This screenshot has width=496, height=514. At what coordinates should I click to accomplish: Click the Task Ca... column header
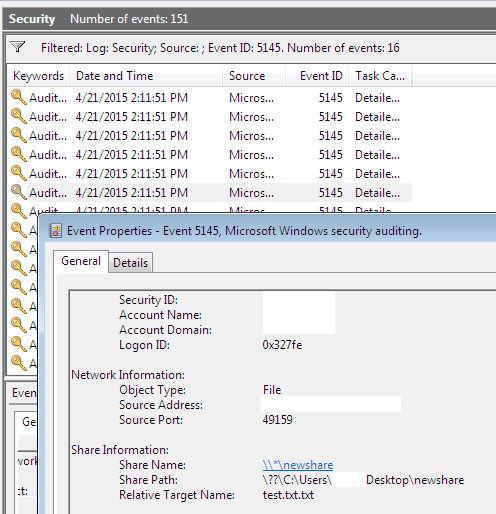(380, 76)
